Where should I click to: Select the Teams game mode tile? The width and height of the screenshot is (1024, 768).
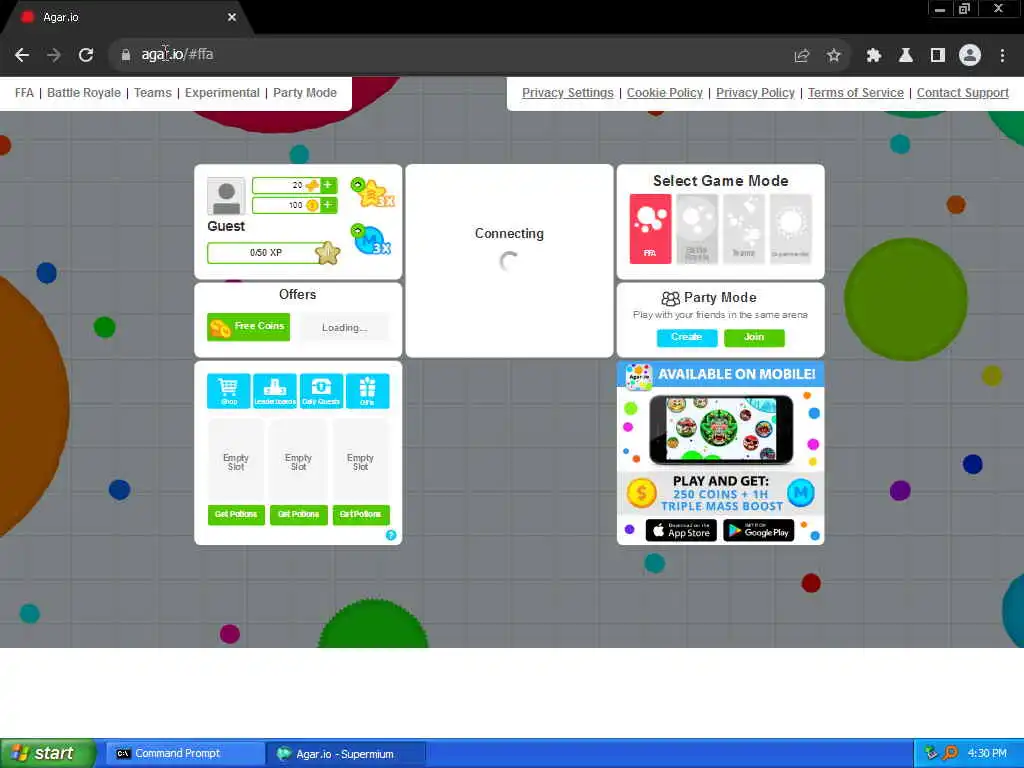click(x=744, y=229)
